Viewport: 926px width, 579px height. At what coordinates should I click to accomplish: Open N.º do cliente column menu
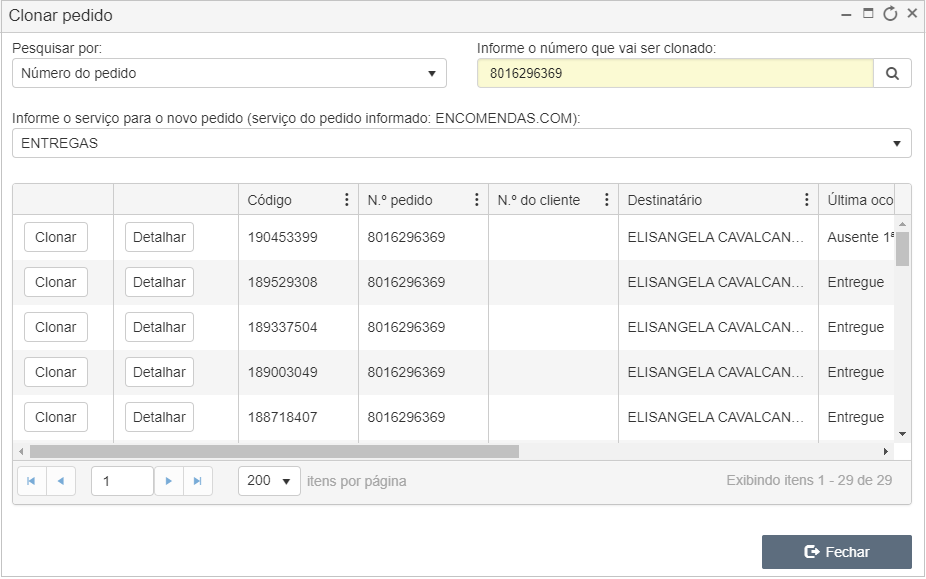pyautogui.click(x=607, y=200)
